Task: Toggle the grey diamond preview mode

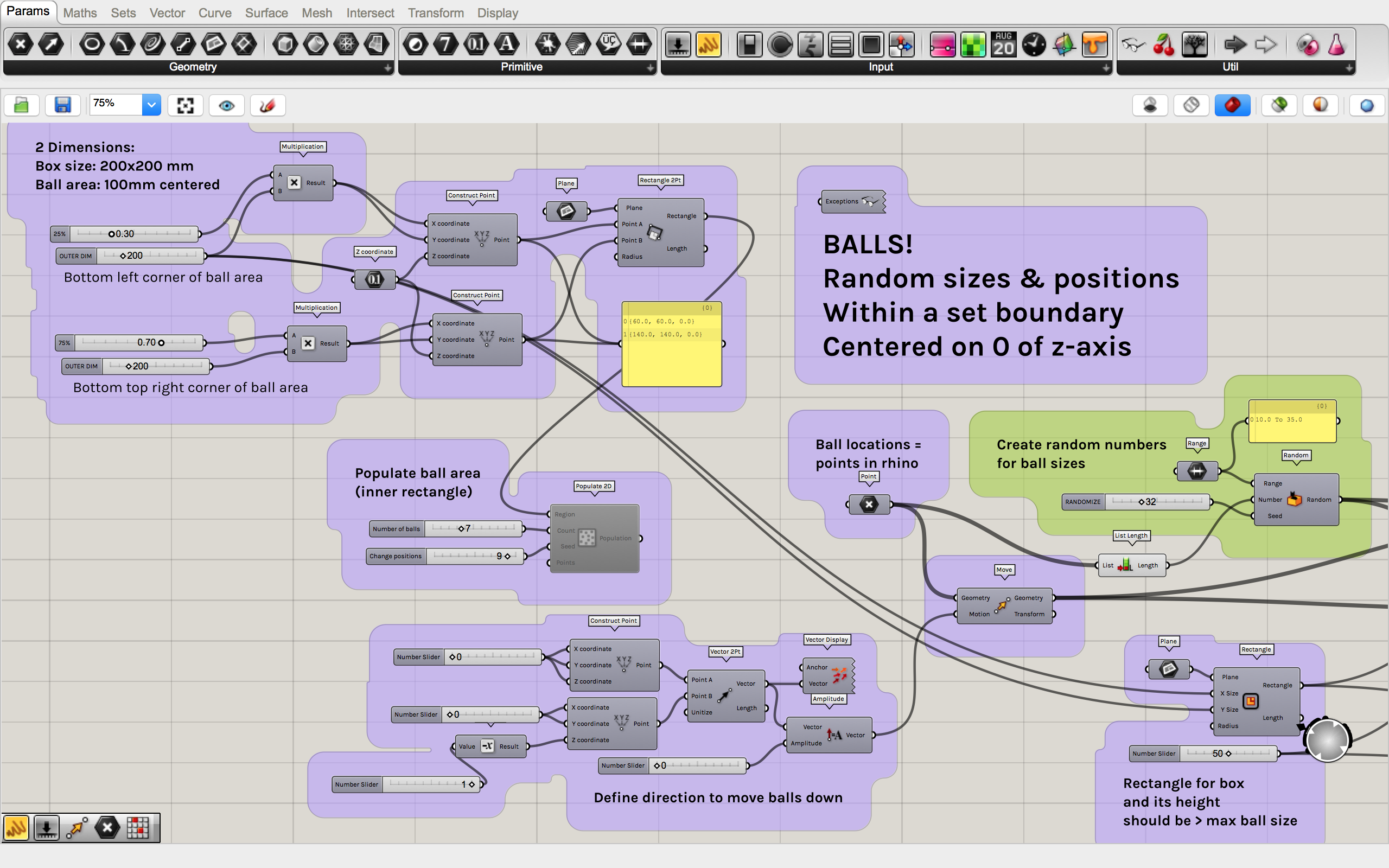Action: pyautogui.click(x=1191, y=105)
